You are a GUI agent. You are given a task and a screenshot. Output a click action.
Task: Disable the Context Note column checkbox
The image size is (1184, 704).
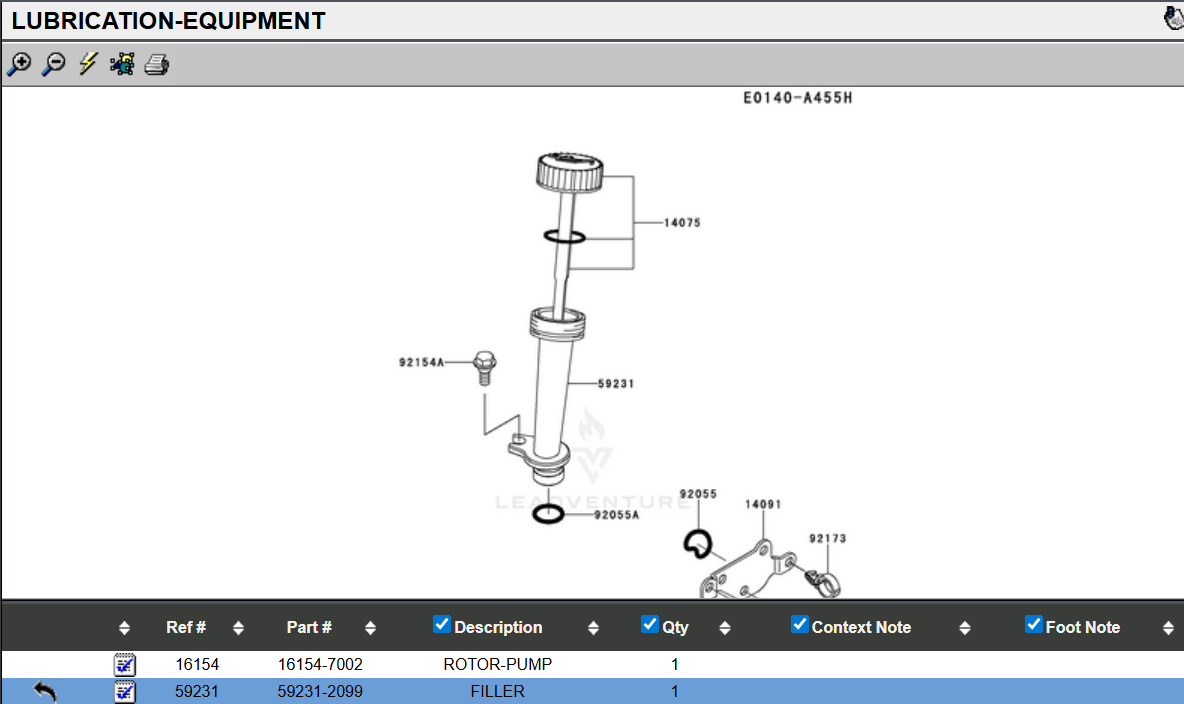800,625
